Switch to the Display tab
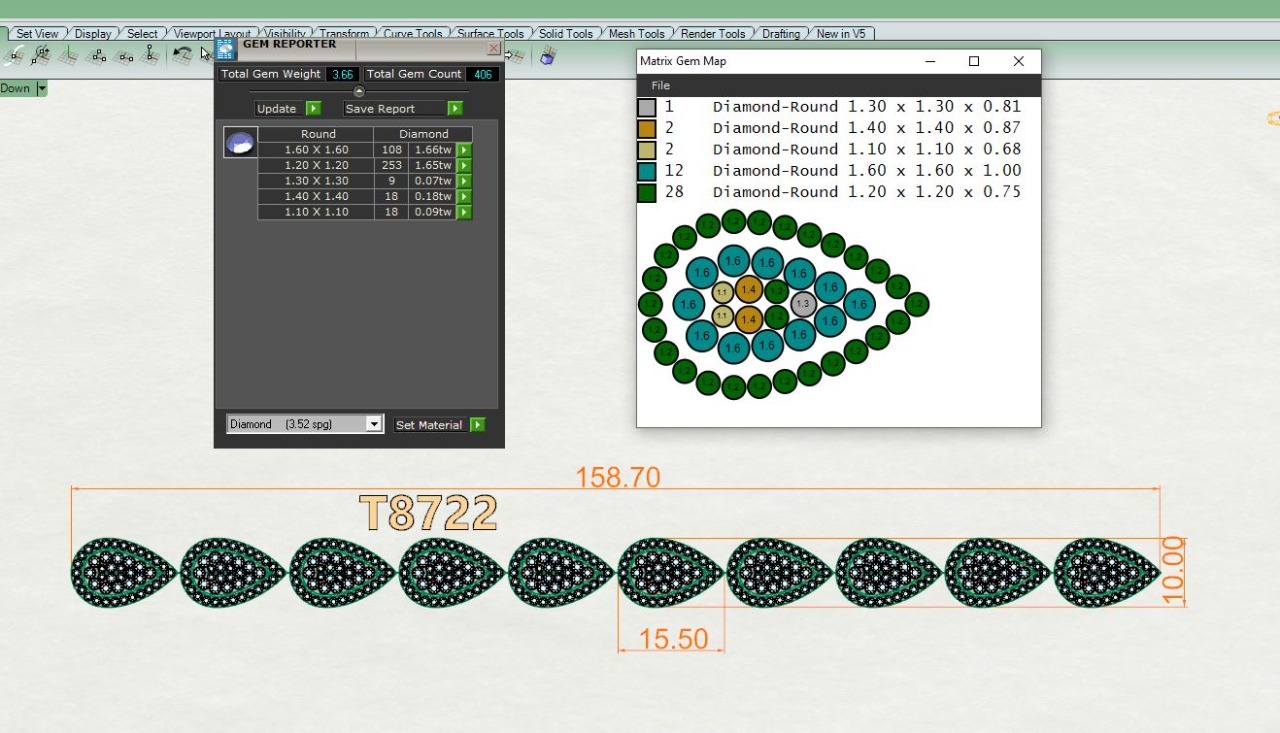Image resolution: width=1280 pixels, height=733 pixels. (x=93, y=34)
